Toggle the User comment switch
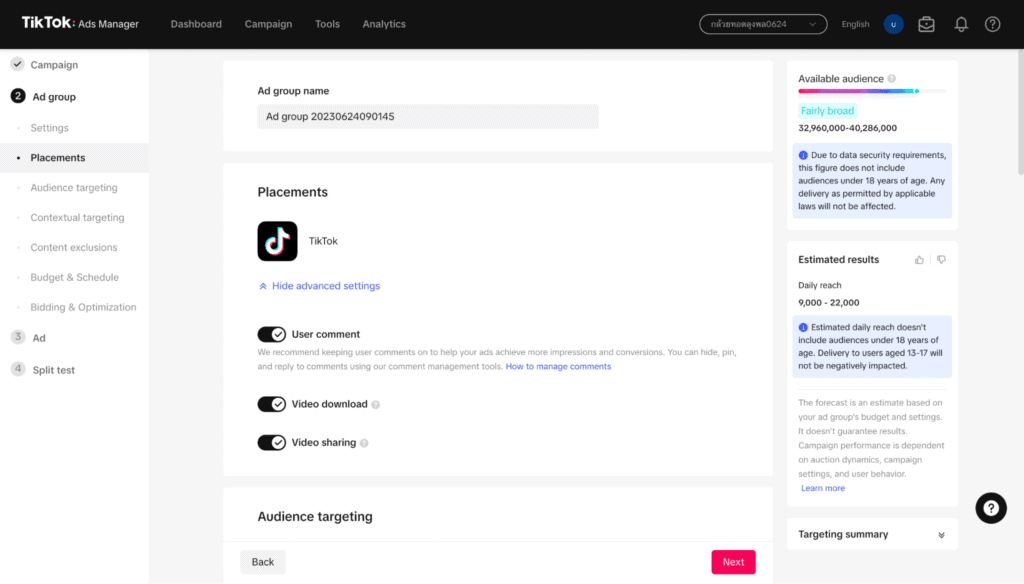 click(x=272, y=334)
